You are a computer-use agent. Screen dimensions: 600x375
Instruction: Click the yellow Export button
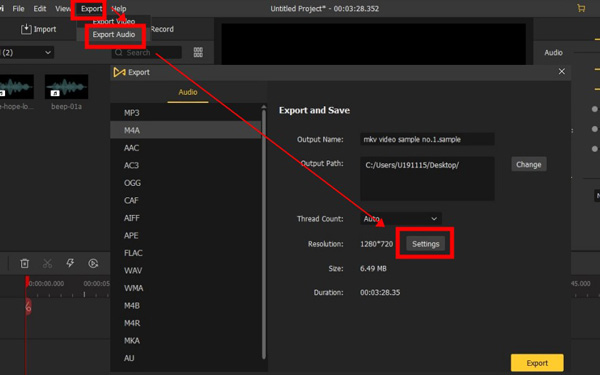pos(537,363)
